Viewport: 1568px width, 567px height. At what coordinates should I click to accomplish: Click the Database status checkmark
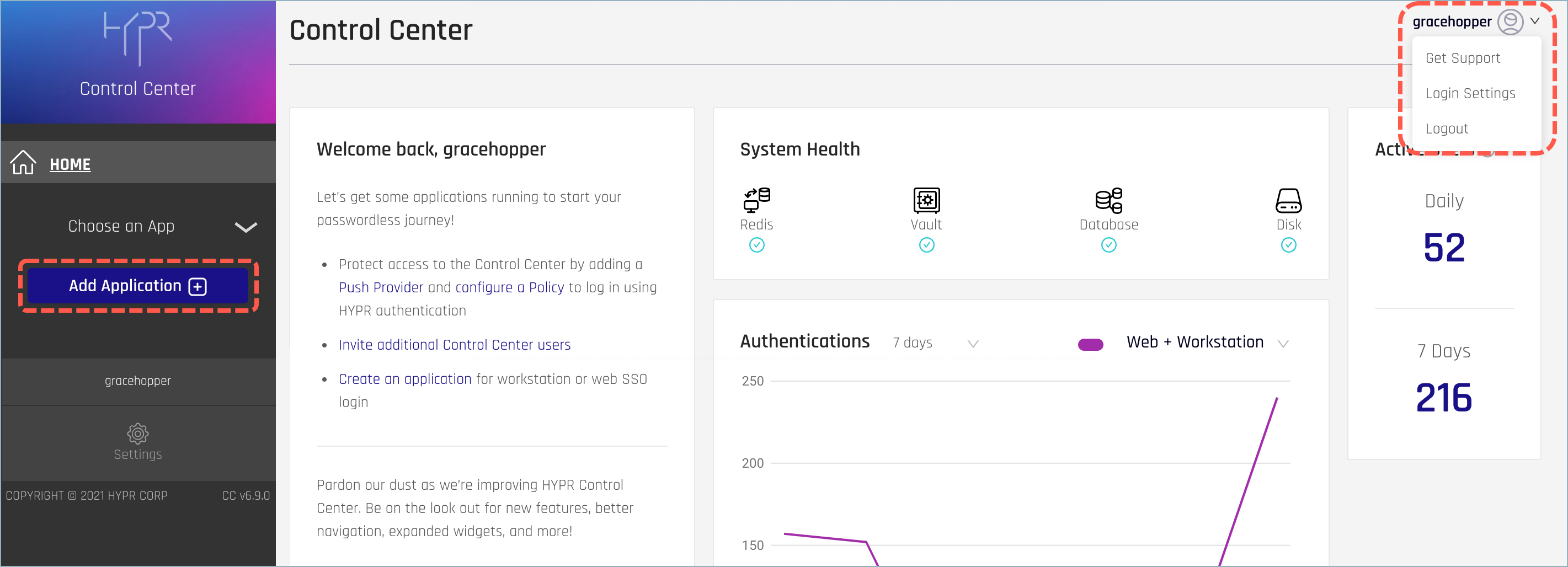[1108, 245]
